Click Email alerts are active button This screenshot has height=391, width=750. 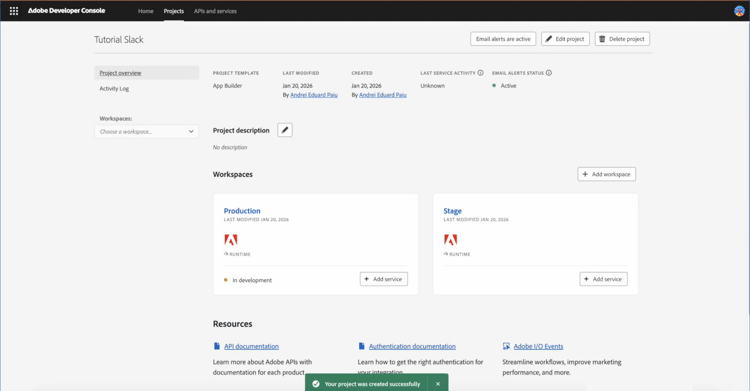point(503,39)
